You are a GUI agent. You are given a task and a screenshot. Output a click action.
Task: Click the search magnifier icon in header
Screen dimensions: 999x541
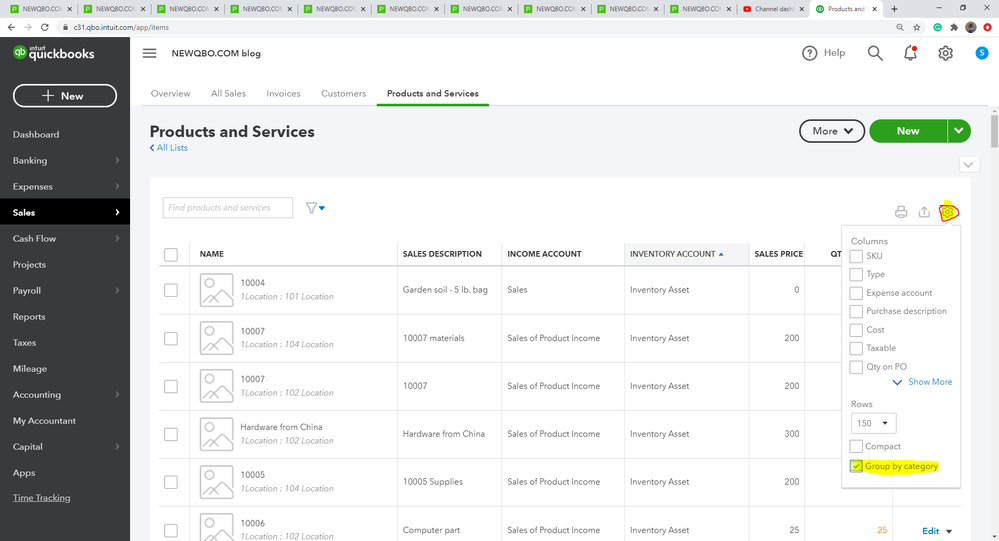coord(875,53)
